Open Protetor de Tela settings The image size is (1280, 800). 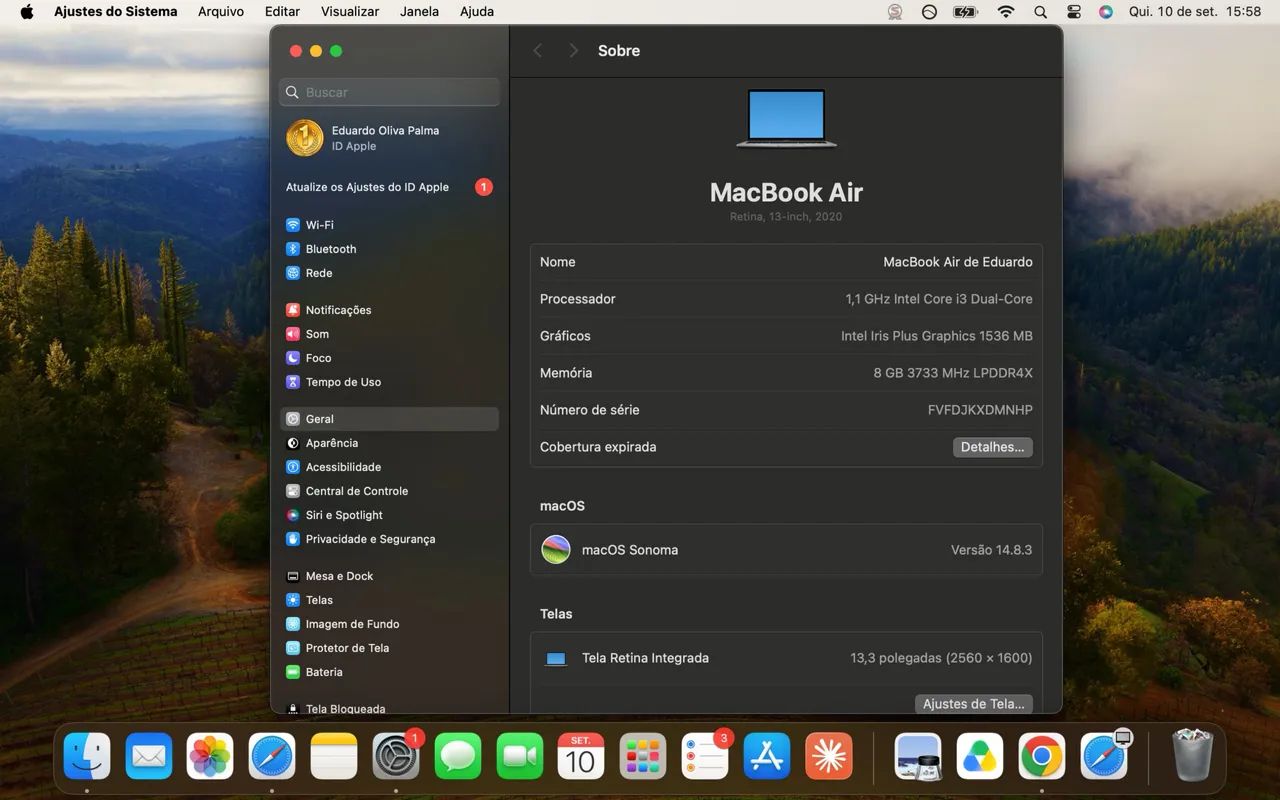pos(389,648)
